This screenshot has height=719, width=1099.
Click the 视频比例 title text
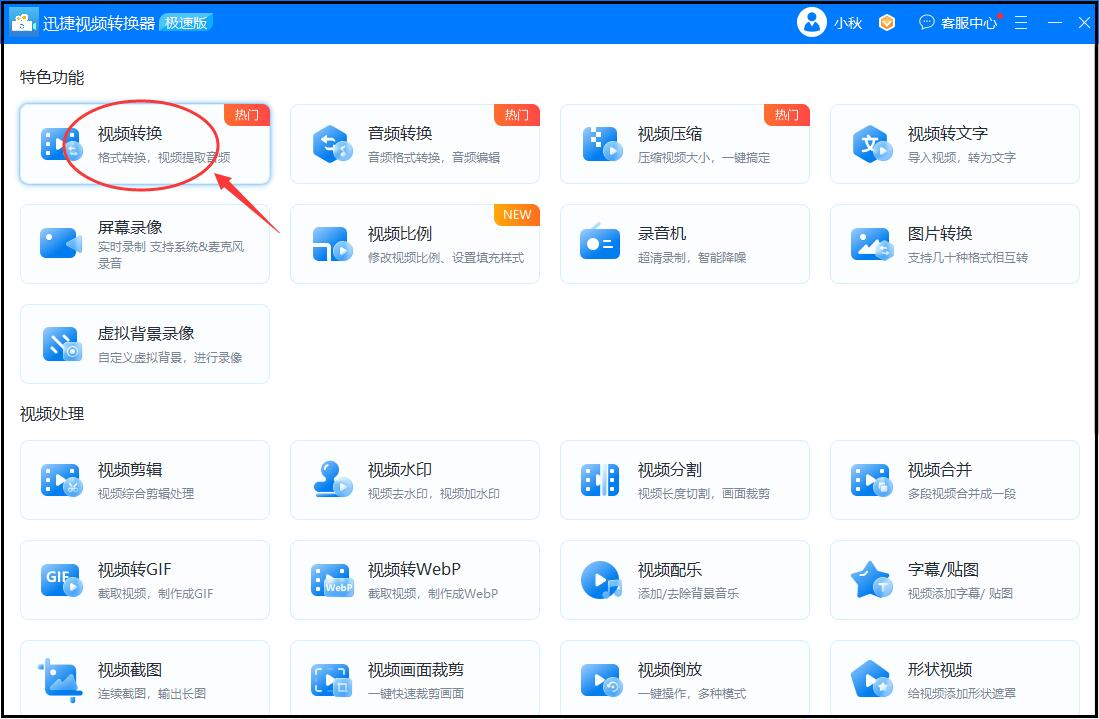(400, 233)
